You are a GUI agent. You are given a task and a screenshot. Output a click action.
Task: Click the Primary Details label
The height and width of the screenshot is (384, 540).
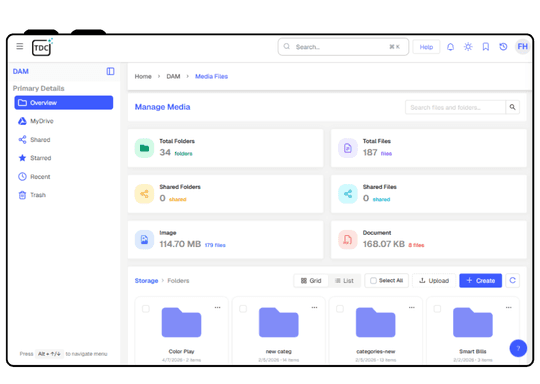point(39,88)
